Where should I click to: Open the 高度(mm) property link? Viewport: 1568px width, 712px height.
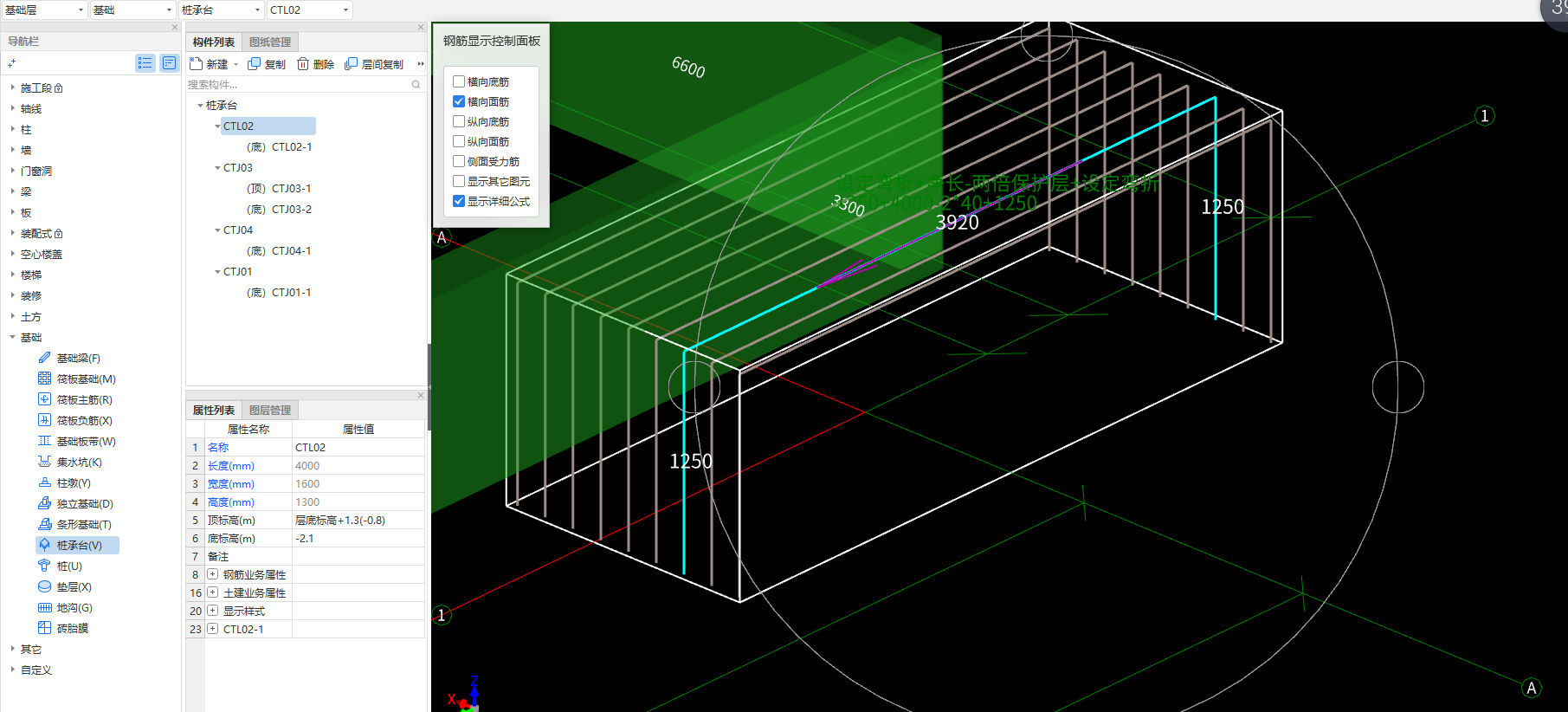click(231, 502)
